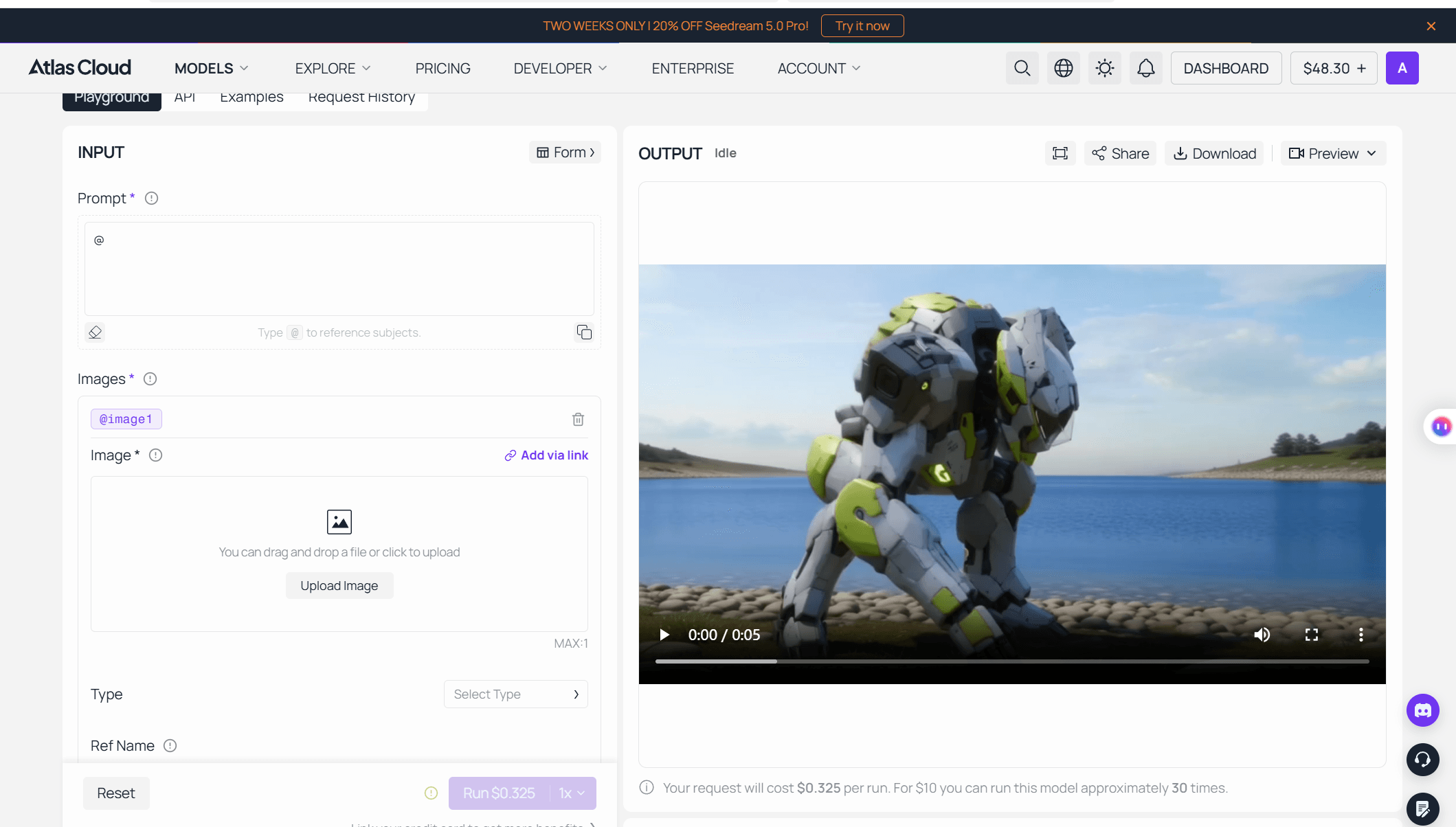
Task: Mute the video volume
Action: pyautogui.click(x=1262, y=635)
